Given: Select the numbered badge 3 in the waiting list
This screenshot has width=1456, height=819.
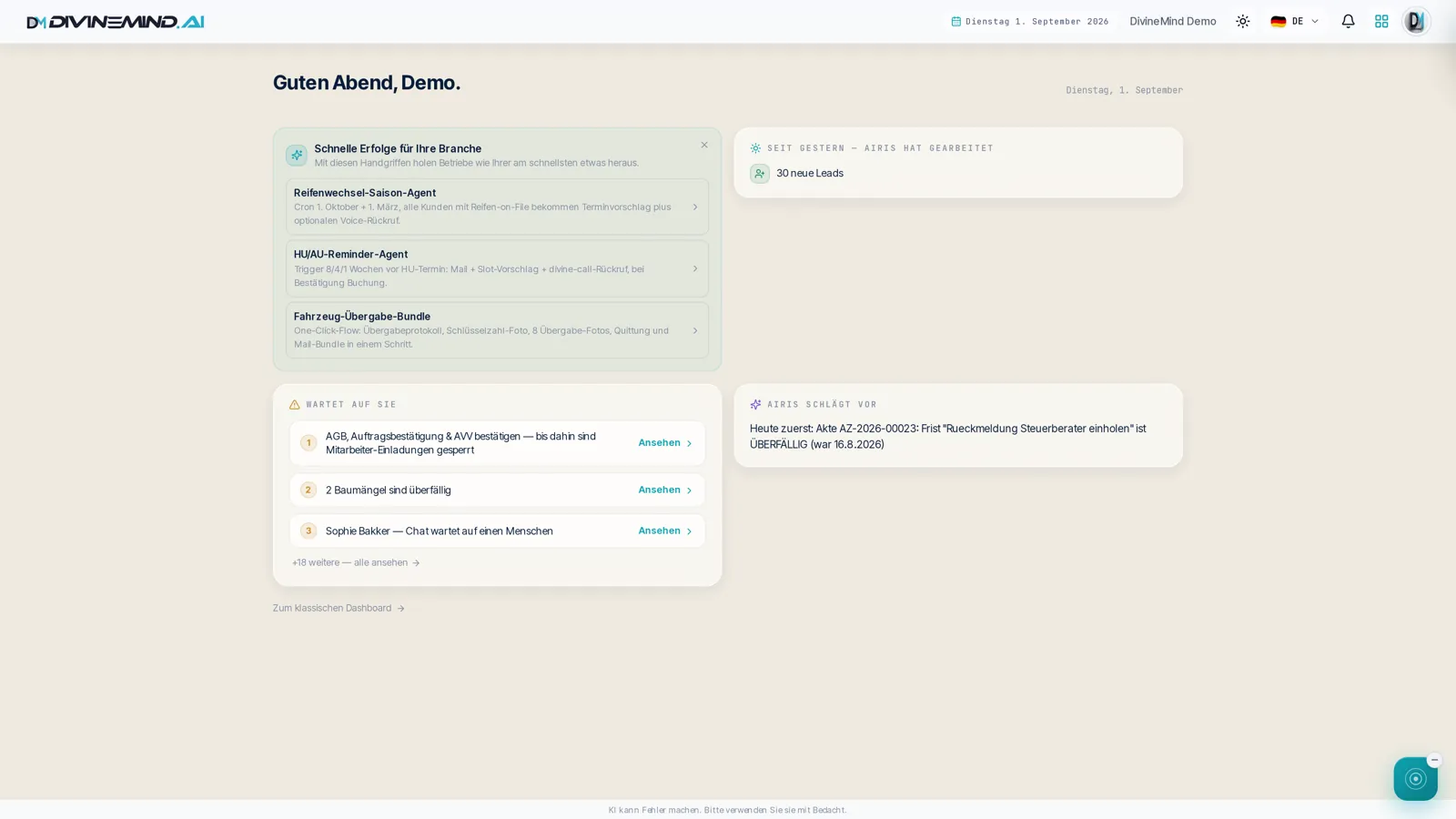Looking at the screenshot, I should (x=308, y=531).
